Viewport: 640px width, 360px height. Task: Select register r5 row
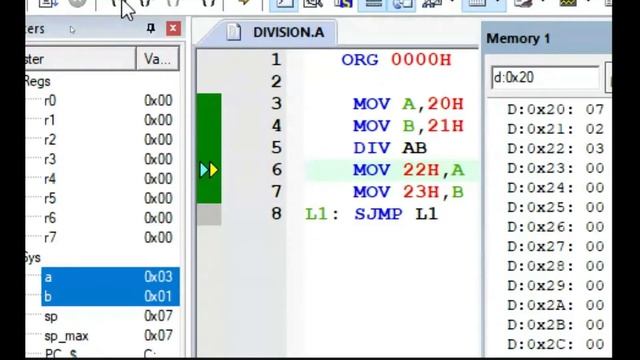(x=108, y=198)
